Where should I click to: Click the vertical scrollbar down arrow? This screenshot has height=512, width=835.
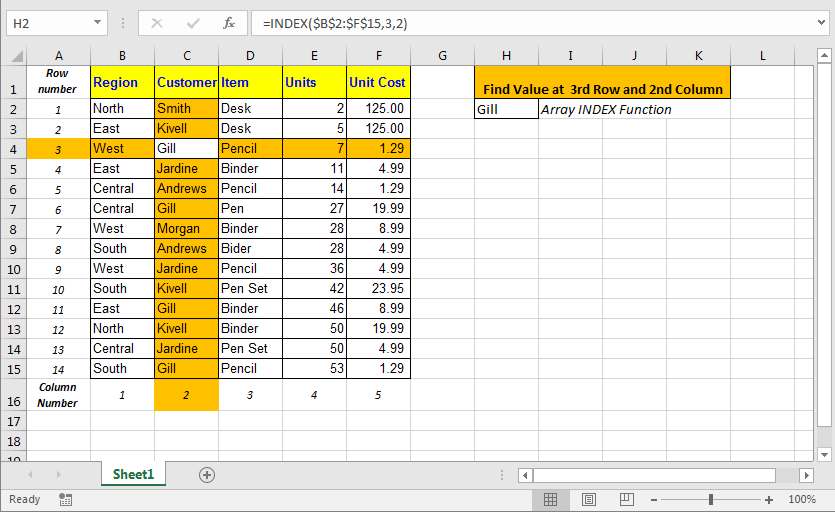pos(824,454)
